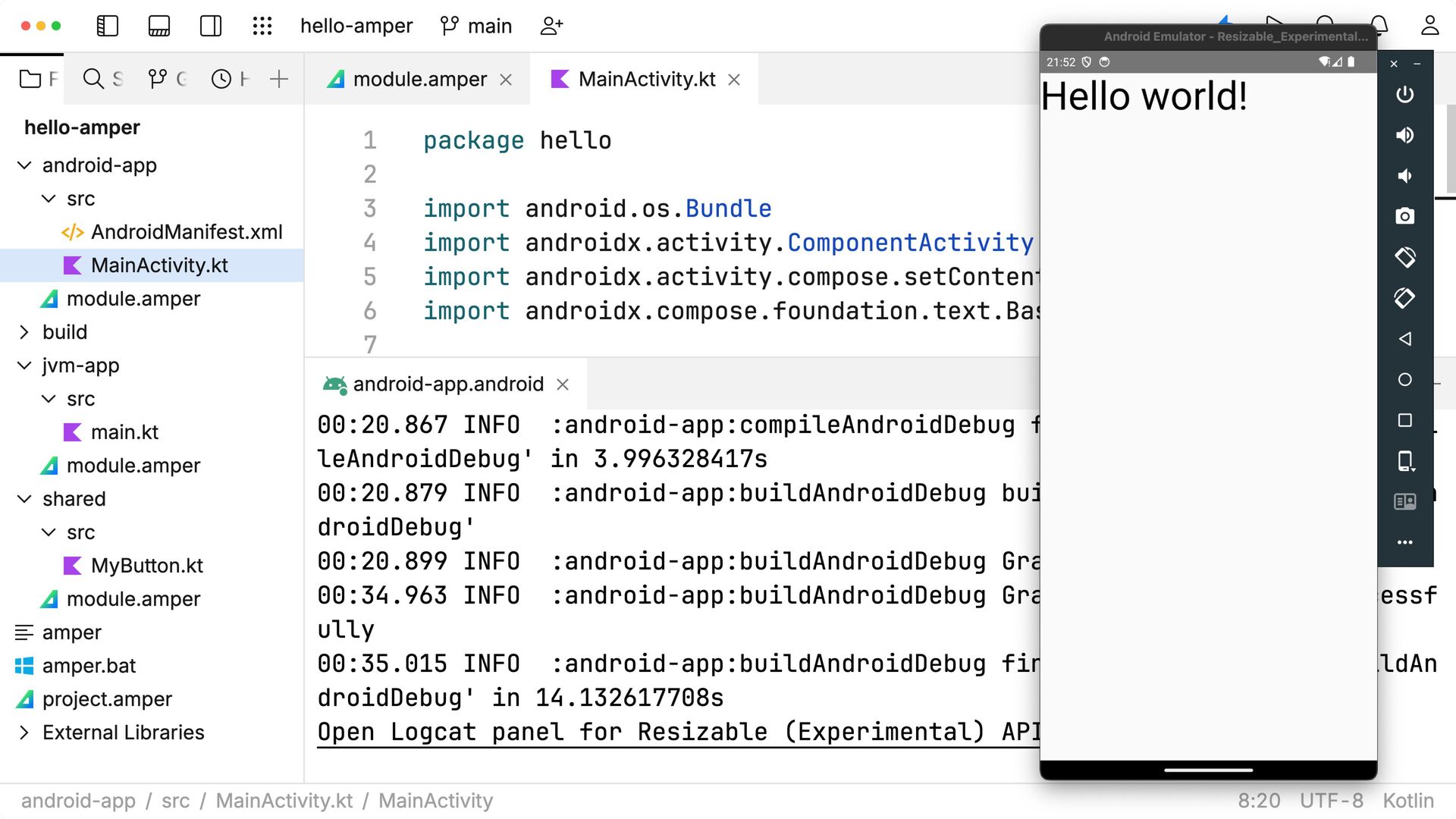Open the History tool tab

coord(230,79)
